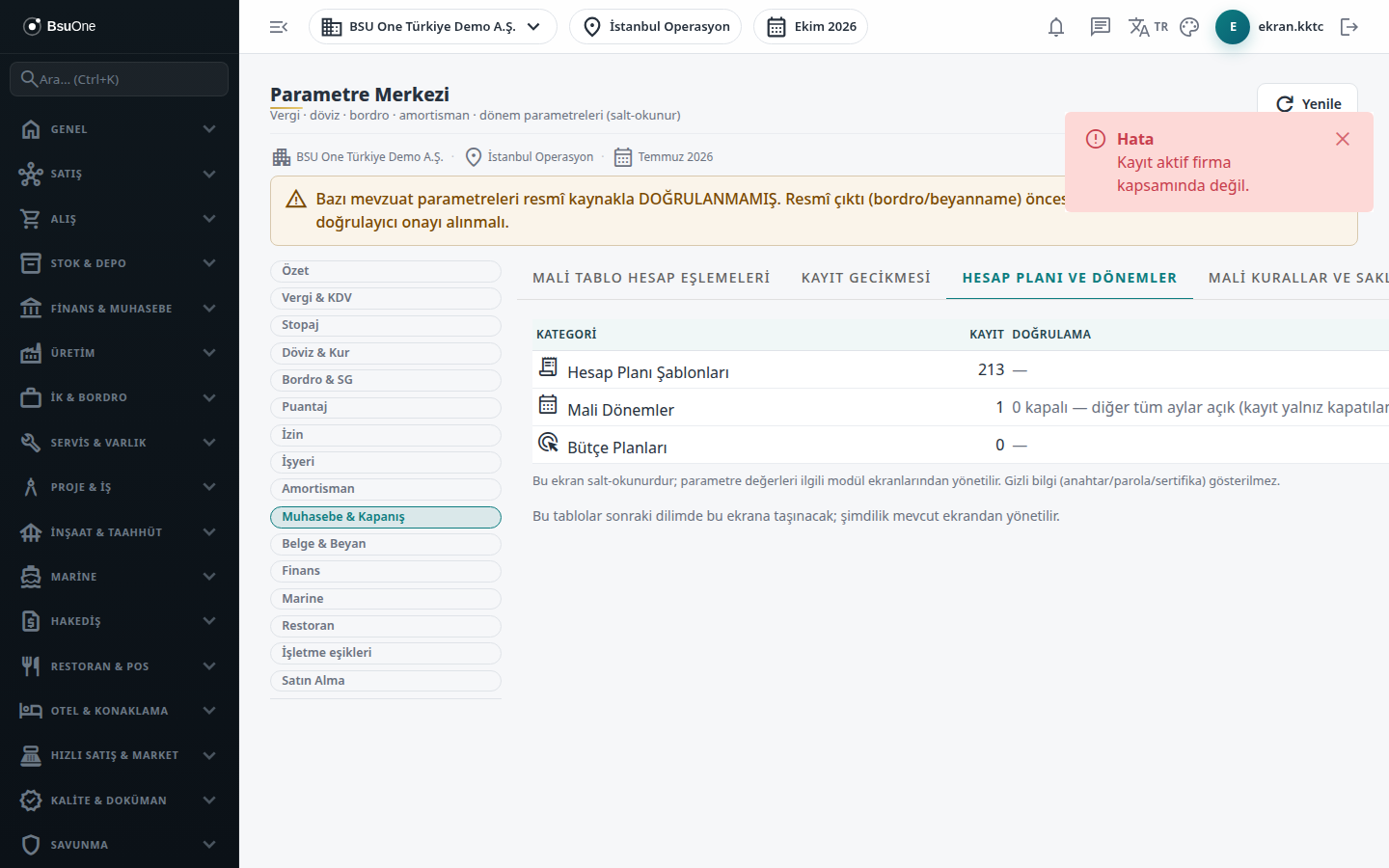1389x868 pixels.
Task: Select the Hesap Planı ve Dönemler tab
Action: coord(1070,278)
